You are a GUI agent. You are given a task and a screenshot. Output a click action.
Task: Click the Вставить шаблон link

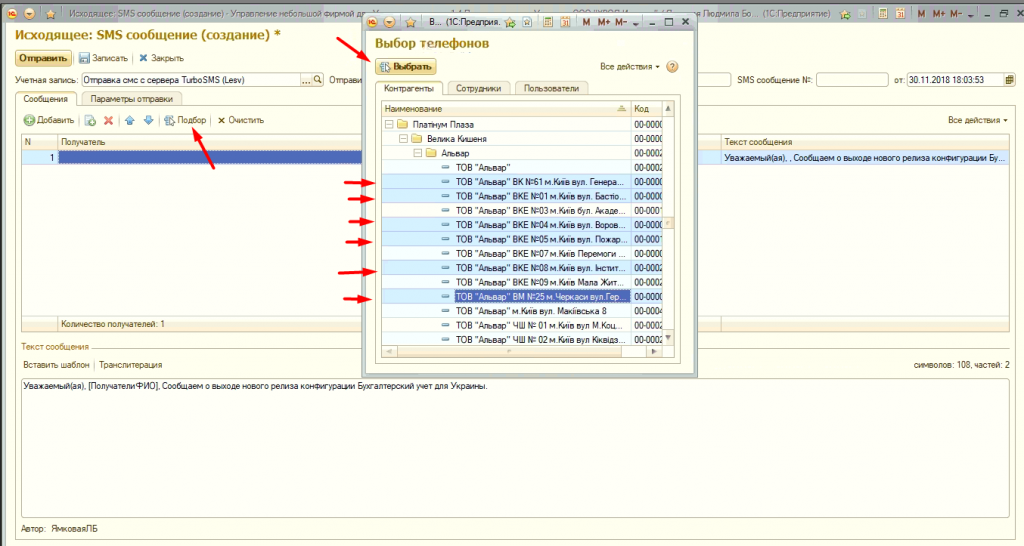[x=56, y=364]
